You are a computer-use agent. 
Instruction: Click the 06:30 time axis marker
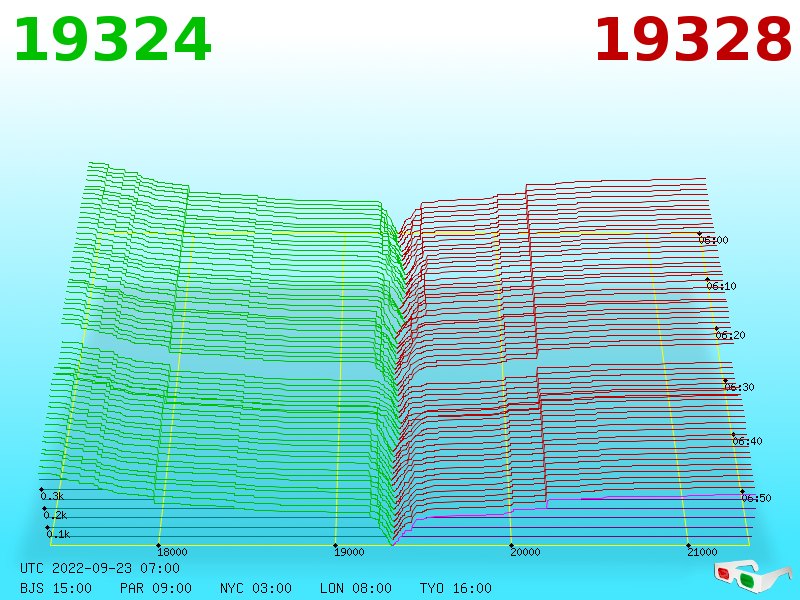[739, 387]
